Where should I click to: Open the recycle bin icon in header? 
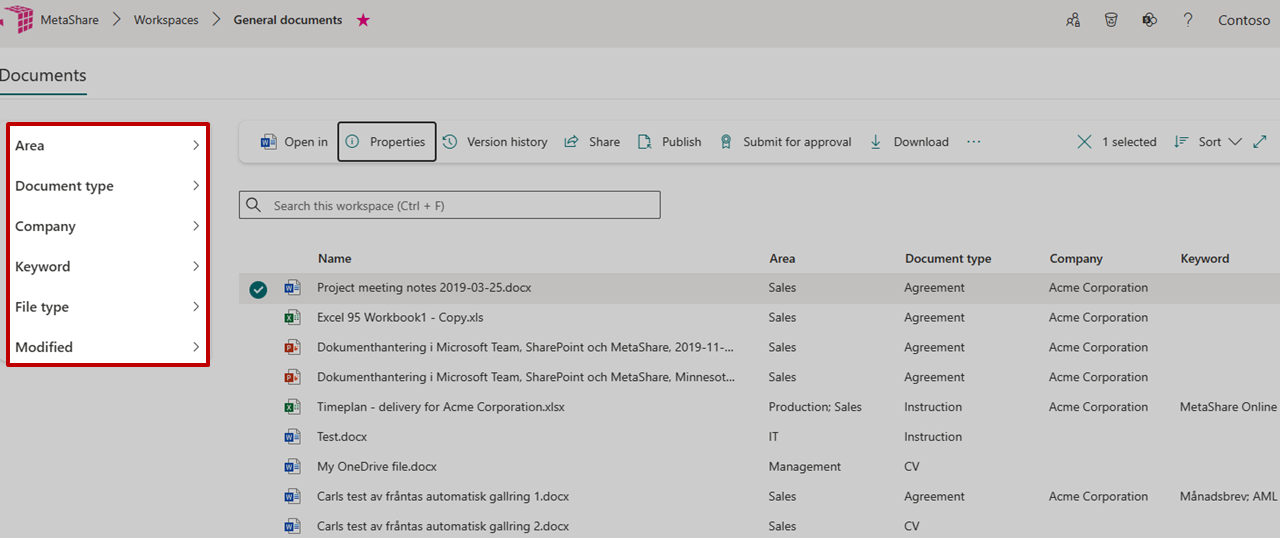point(1111,20)
